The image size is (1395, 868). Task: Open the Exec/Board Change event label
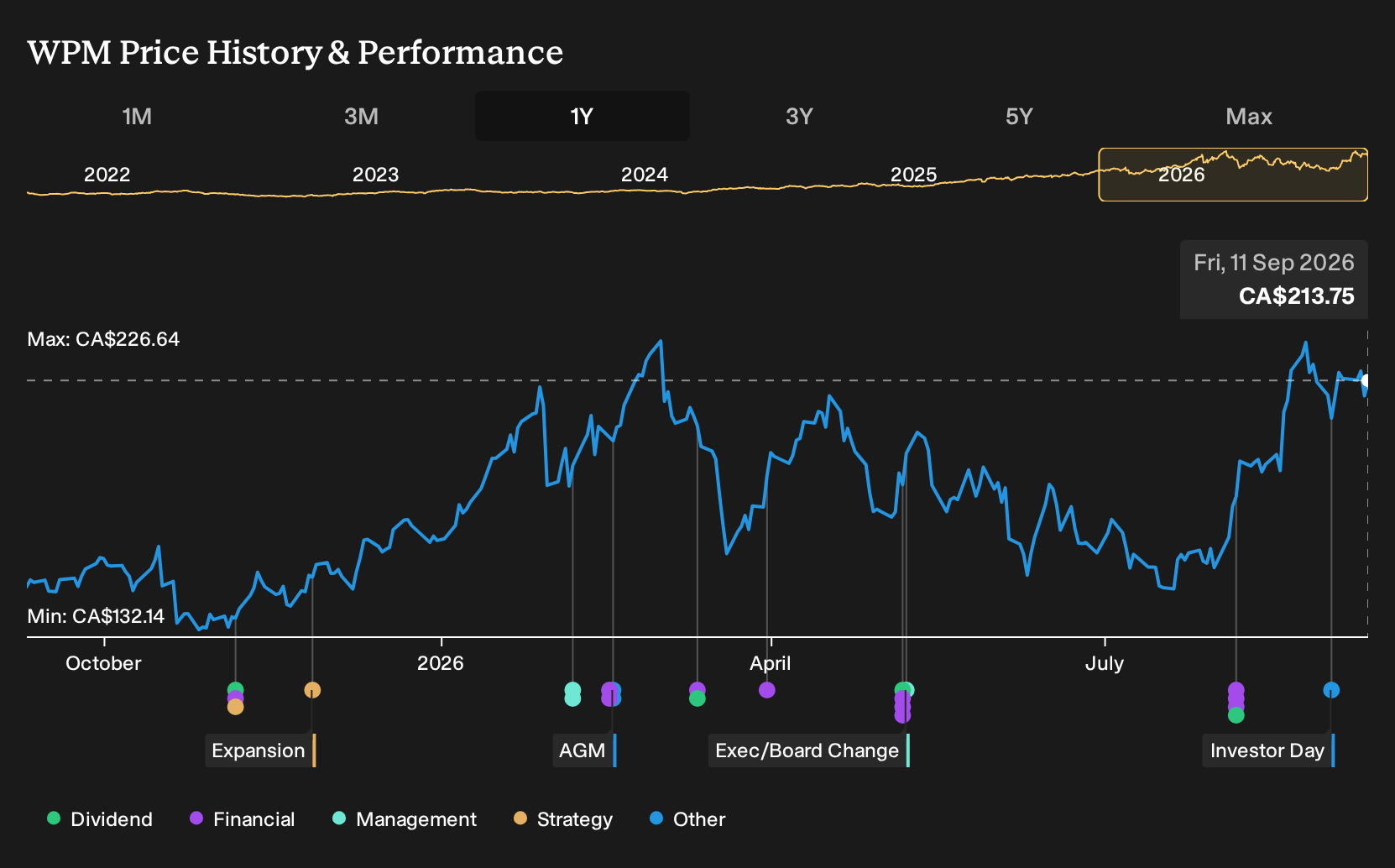point(809,750)
